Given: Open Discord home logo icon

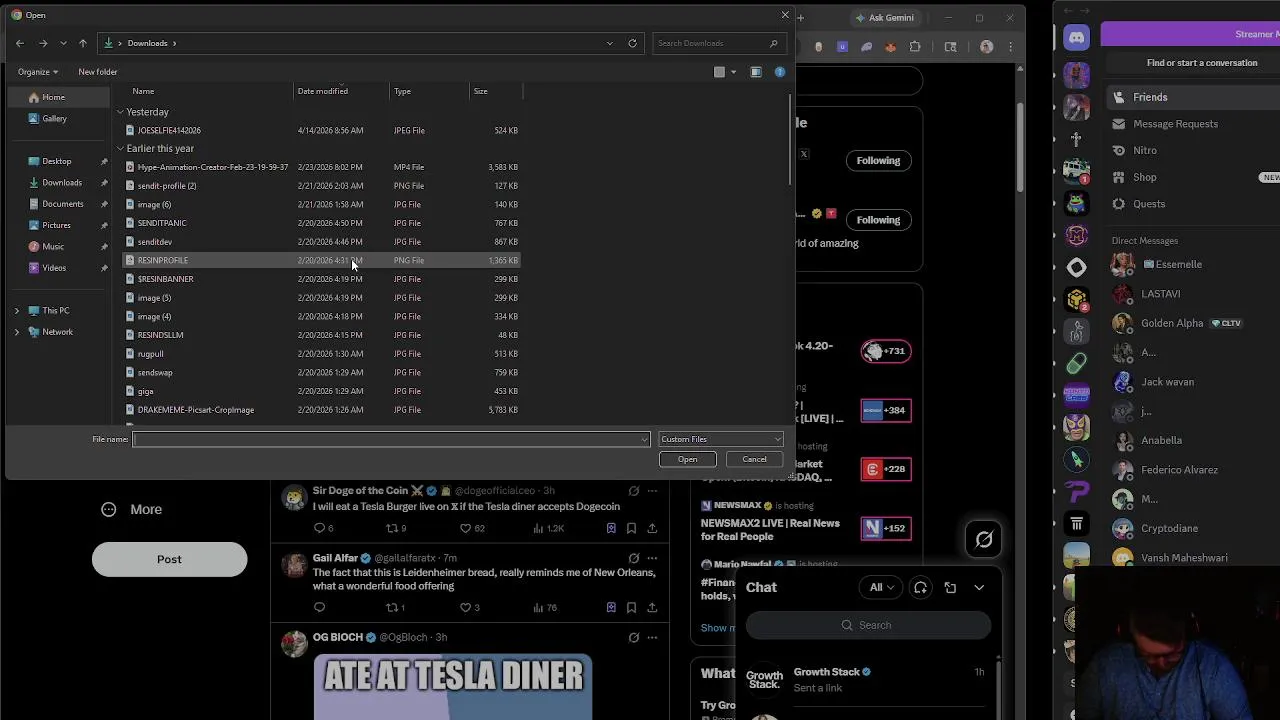Looking at the screenshot, I should tap(1077, 38).
